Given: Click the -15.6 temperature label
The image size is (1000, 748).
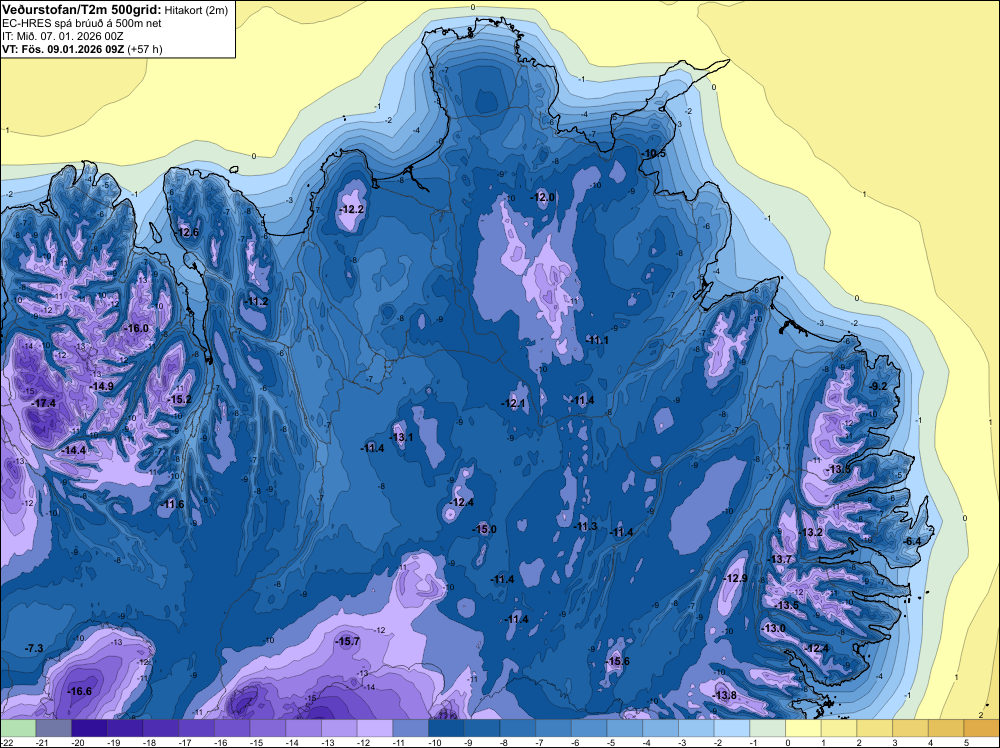Looking at the screenshot, I should point(617,662).
